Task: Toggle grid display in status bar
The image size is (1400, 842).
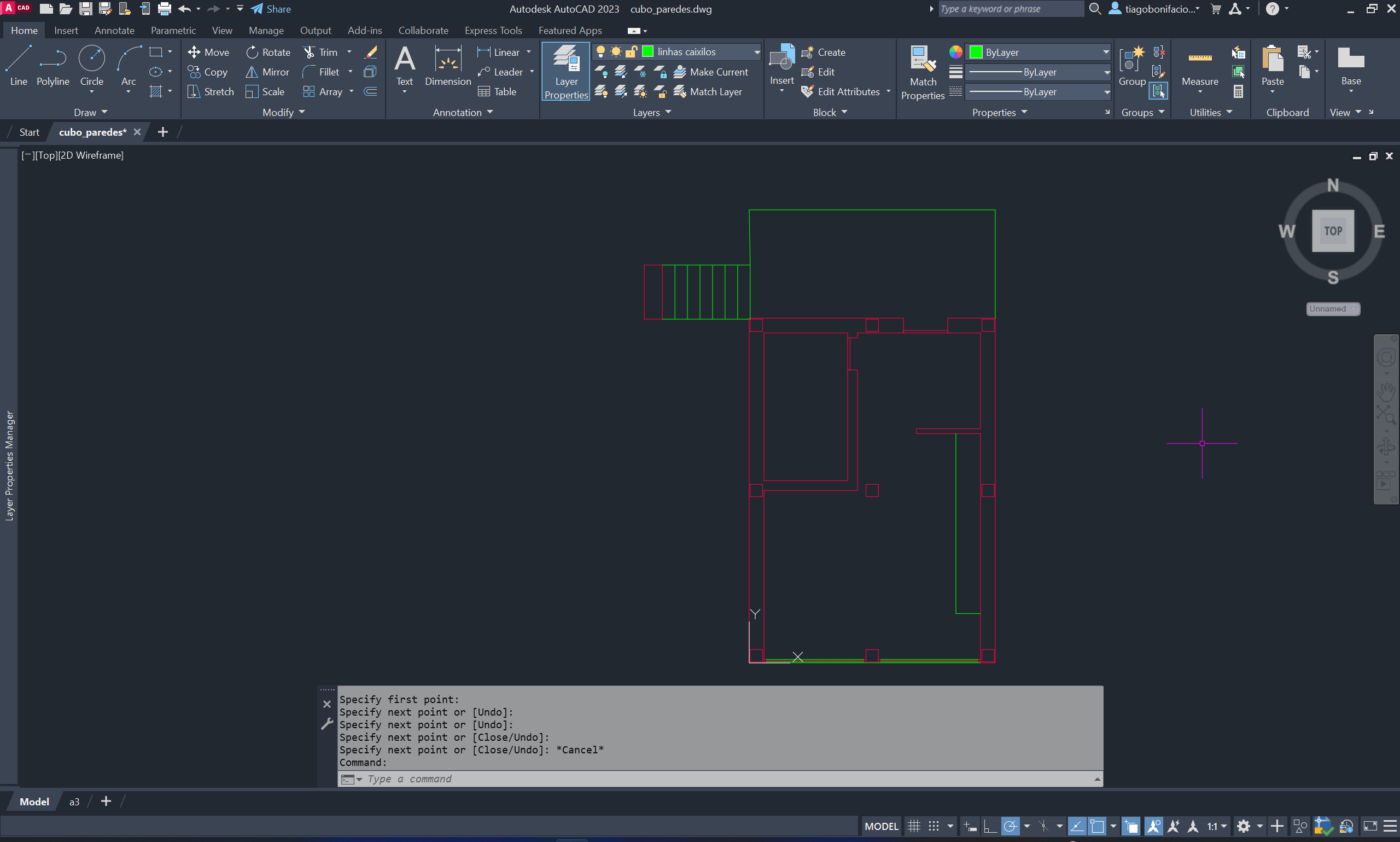Action: coord(913,826)
